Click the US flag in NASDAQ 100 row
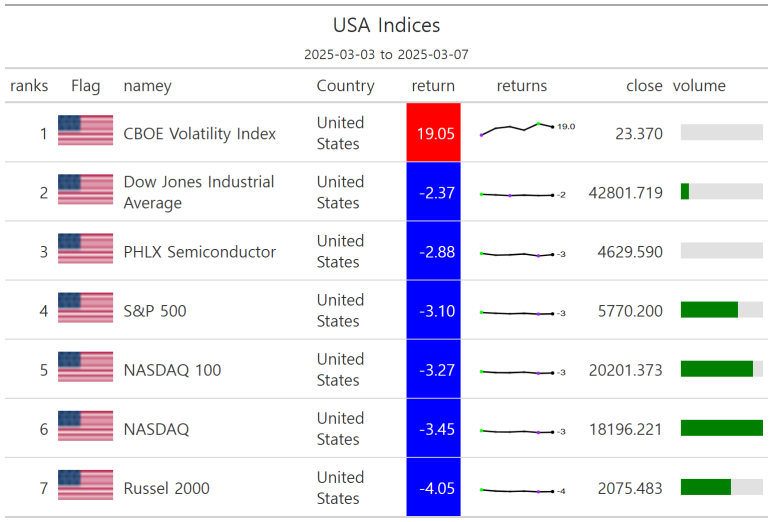The image size is (773, 522). (85, 367)
